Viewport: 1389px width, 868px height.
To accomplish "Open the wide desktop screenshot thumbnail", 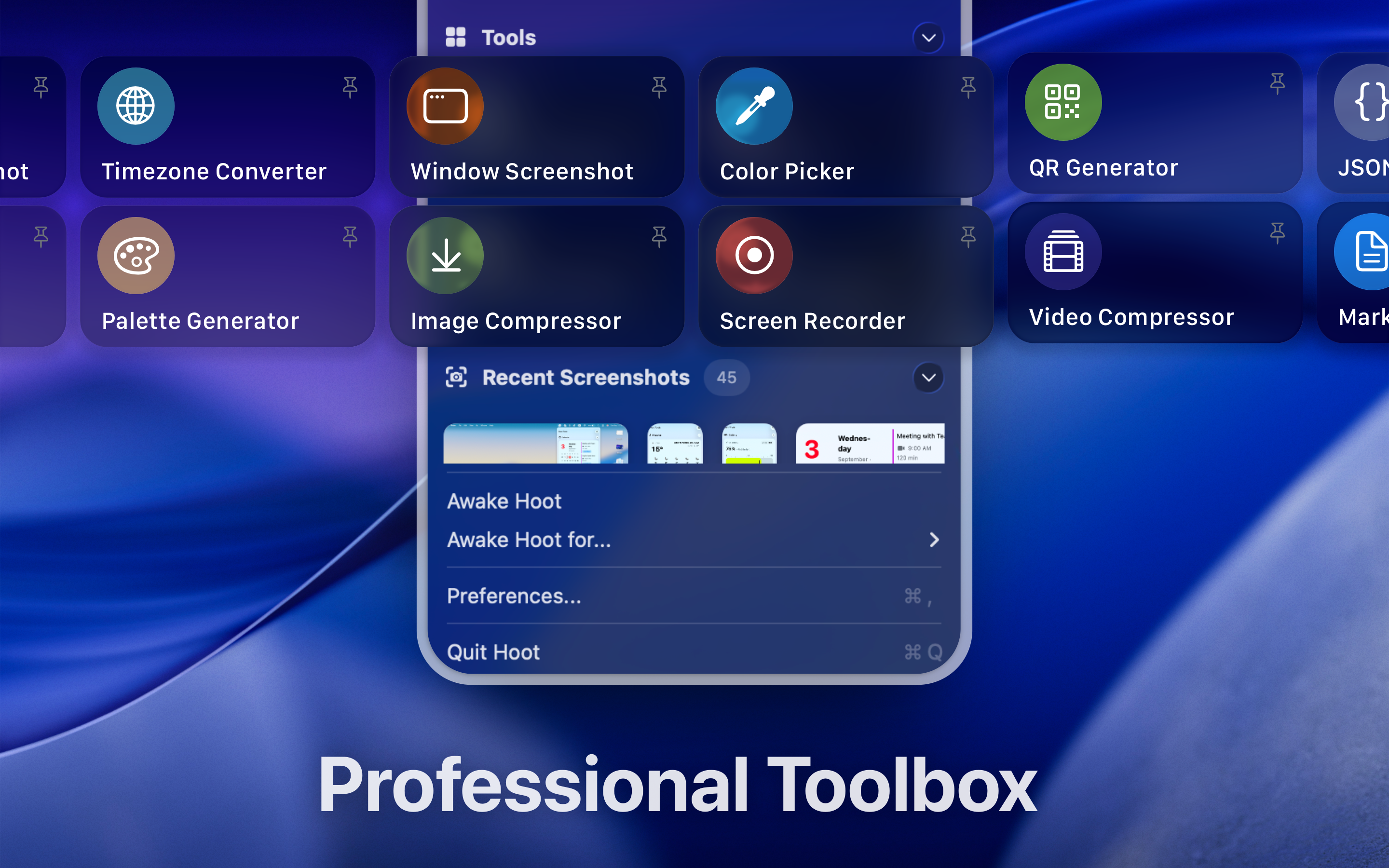I will click(x=535, y=444).
